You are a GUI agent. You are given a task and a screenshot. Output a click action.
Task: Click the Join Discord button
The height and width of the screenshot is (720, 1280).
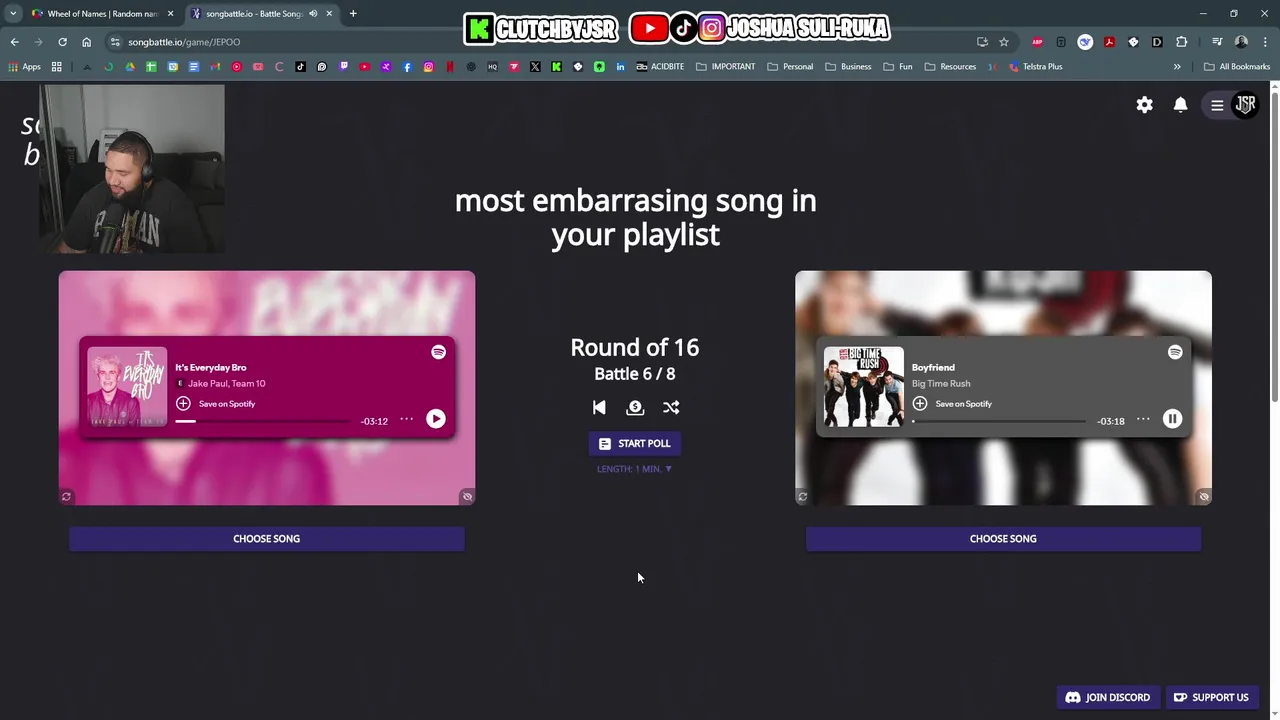tap(1108, 698)
